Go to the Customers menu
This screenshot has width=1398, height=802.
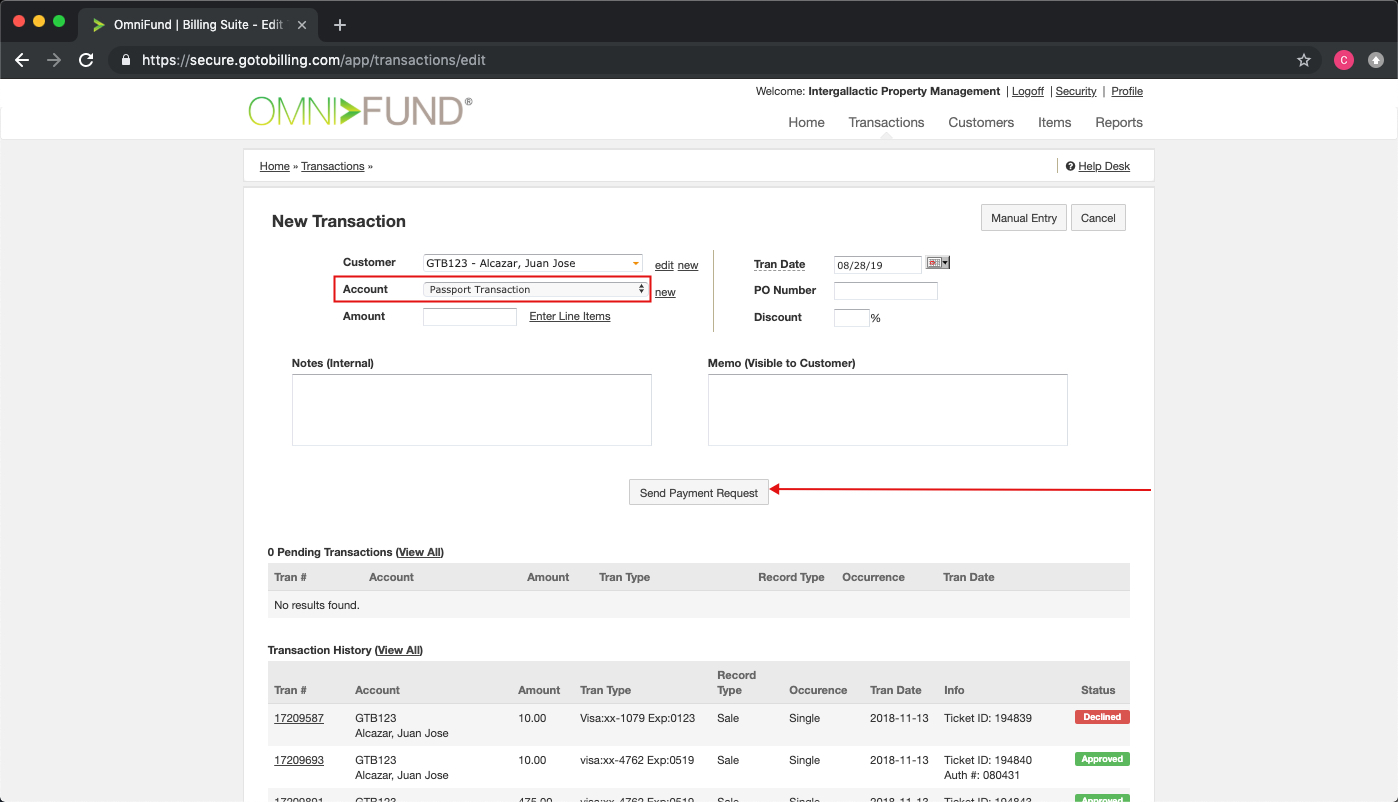[981, 123]
